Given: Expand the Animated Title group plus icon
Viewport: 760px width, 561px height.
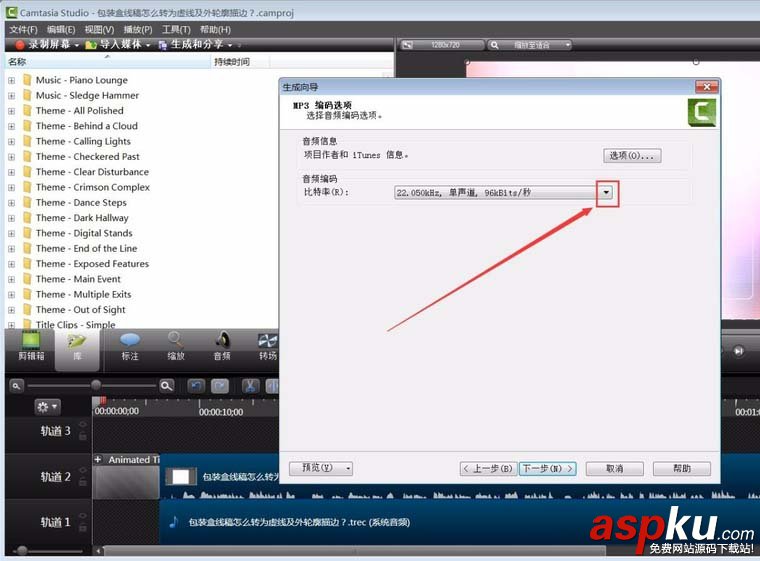Looking at the screenshot, I should point(98,459).
